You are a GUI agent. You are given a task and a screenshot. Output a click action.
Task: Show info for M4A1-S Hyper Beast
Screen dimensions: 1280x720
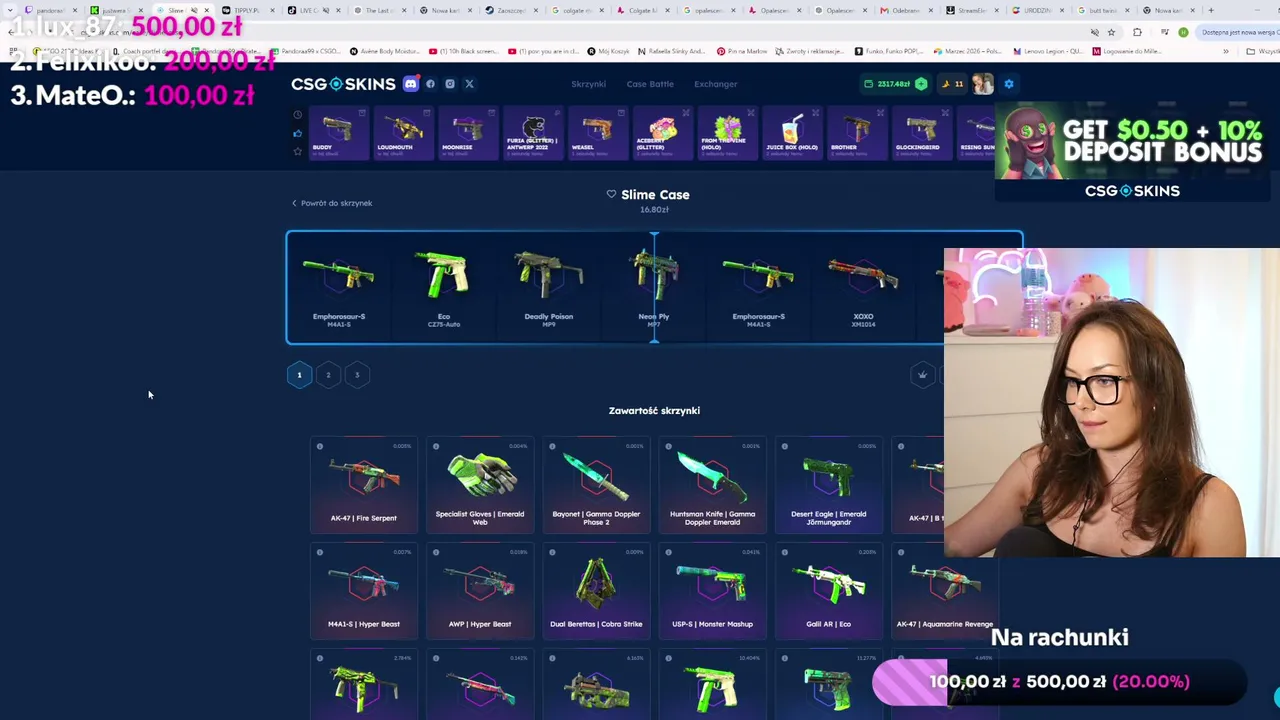pos(320,552)
